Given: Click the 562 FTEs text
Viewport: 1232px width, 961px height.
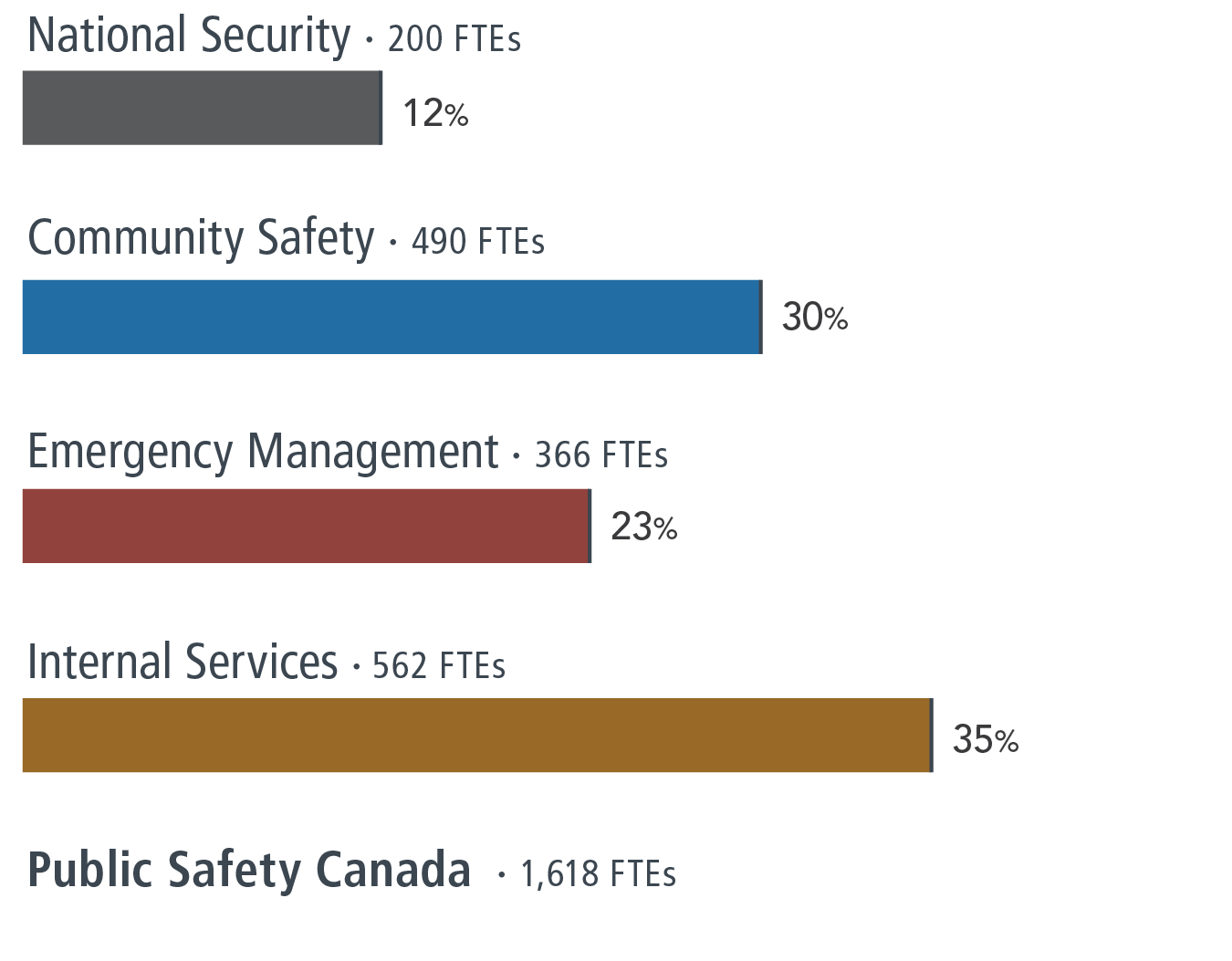Looking at the screenshot, I should [438, 665].
